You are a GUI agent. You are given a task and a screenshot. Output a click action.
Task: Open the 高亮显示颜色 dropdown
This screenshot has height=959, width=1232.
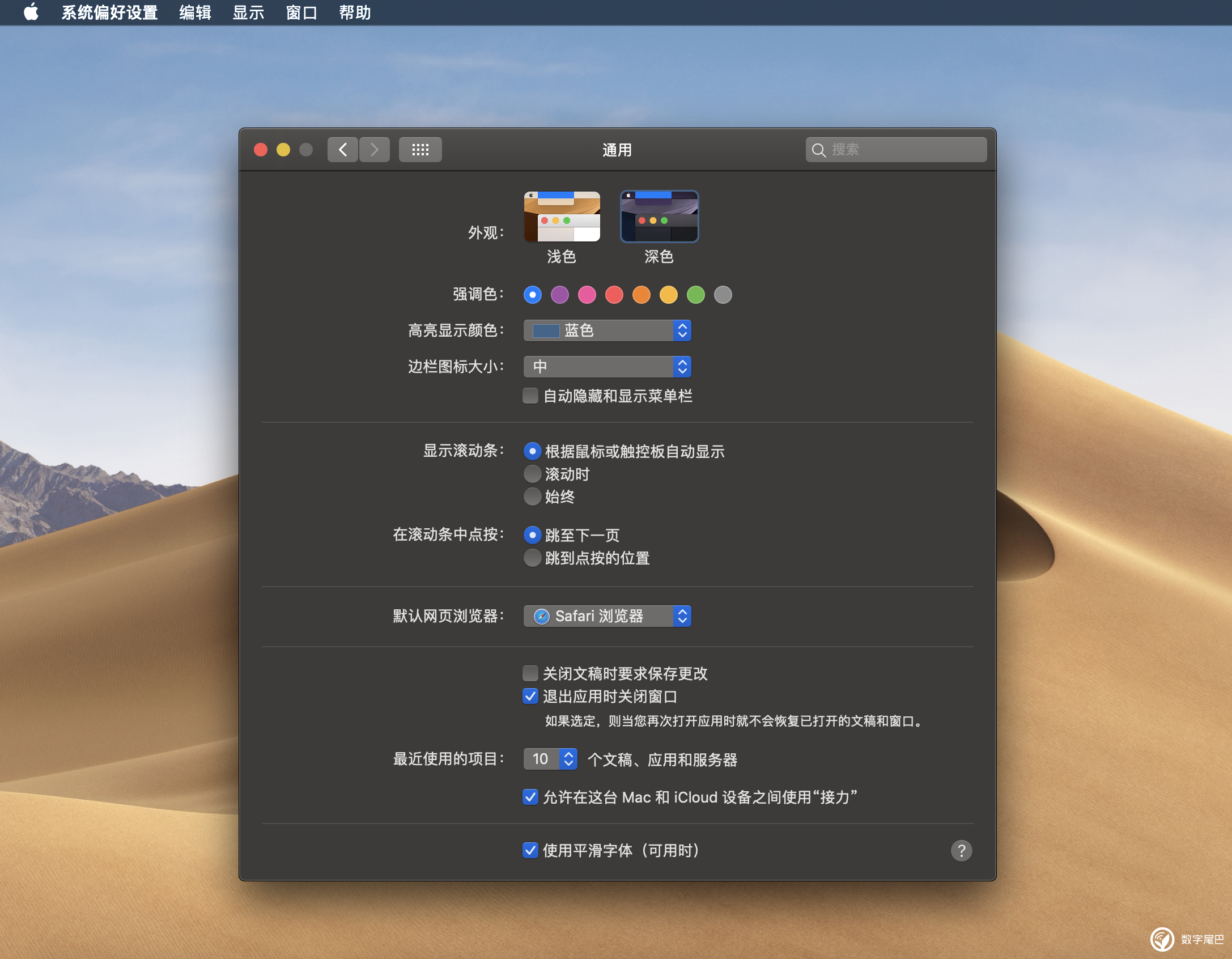pos(607,330)
